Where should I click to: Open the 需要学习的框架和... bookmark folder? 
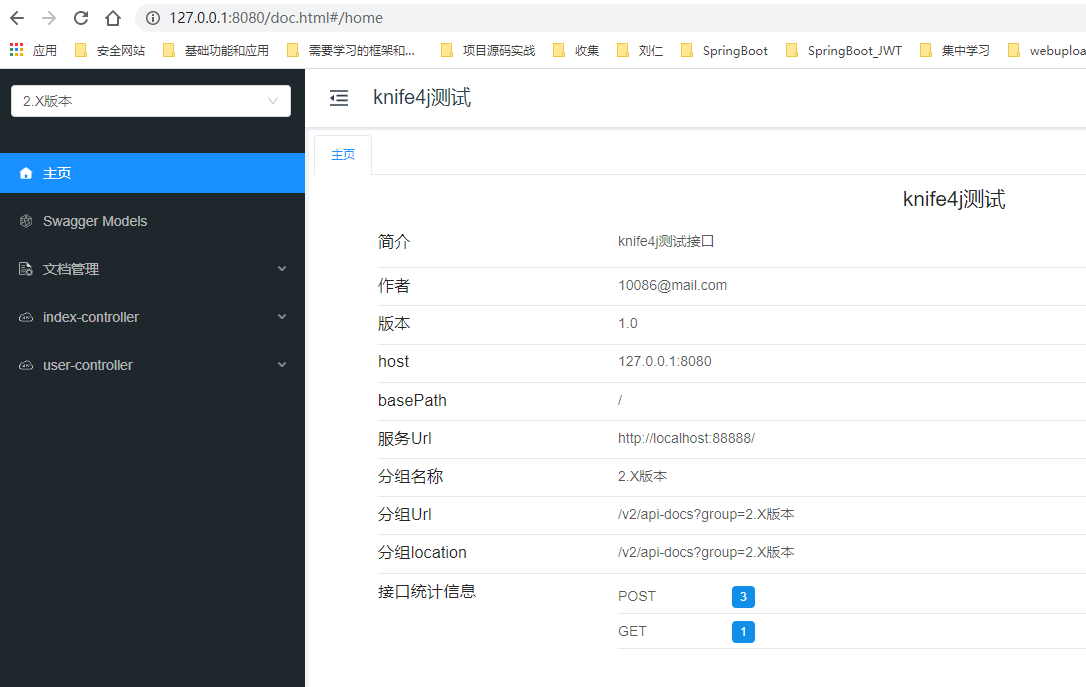(351, 51)
